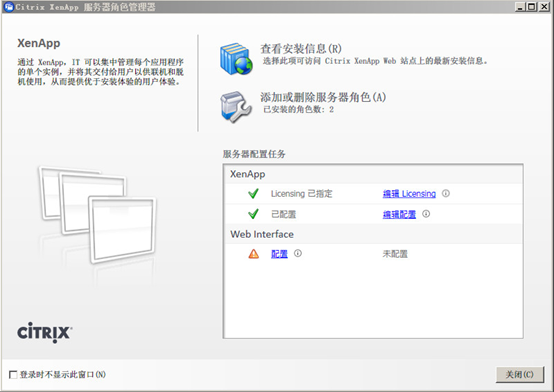Screen dimensions: 554x392
Task: Select the 未配置 status text
Action: click(395, 254)
